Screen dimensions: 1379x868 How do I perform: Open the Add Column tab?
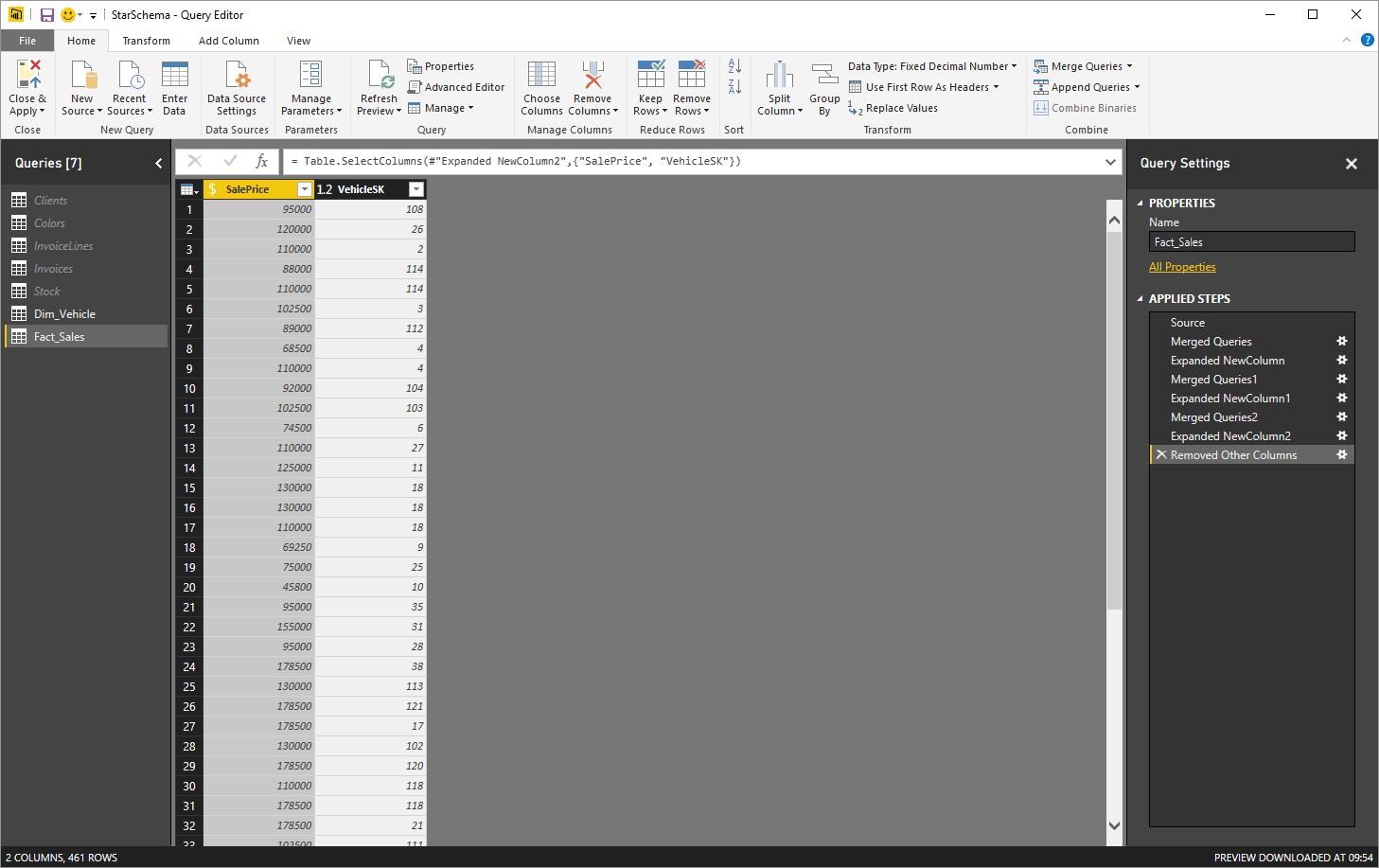(x=228, y=41)
